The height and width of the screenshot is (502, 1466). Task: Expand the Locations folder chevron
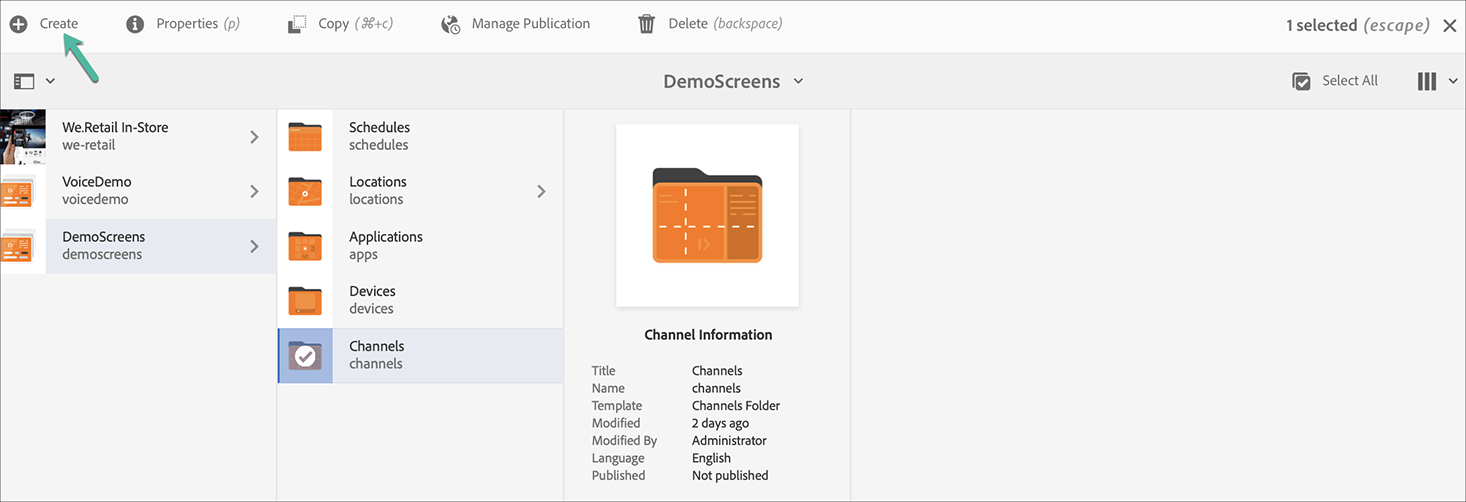pos(541,191)
